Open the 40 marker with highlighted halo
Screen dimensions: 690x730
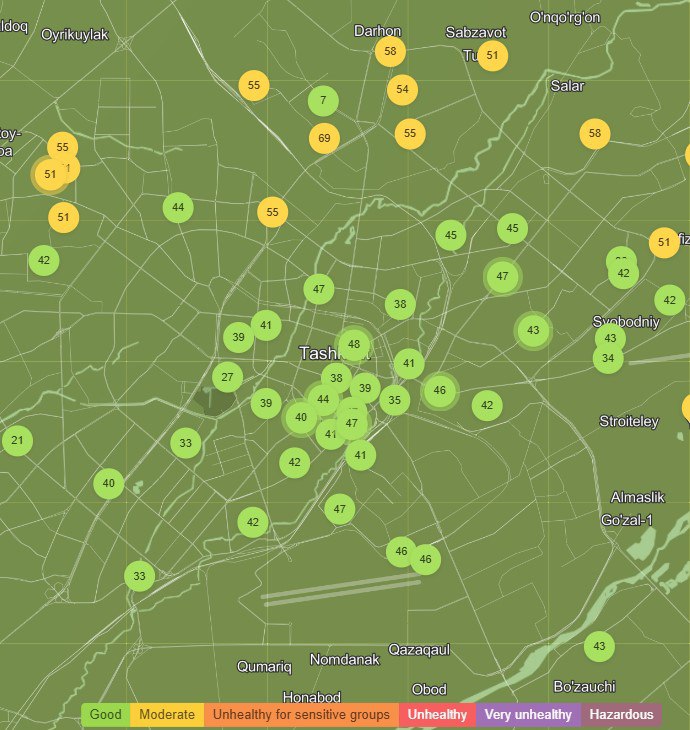click(x=301, y=416)
